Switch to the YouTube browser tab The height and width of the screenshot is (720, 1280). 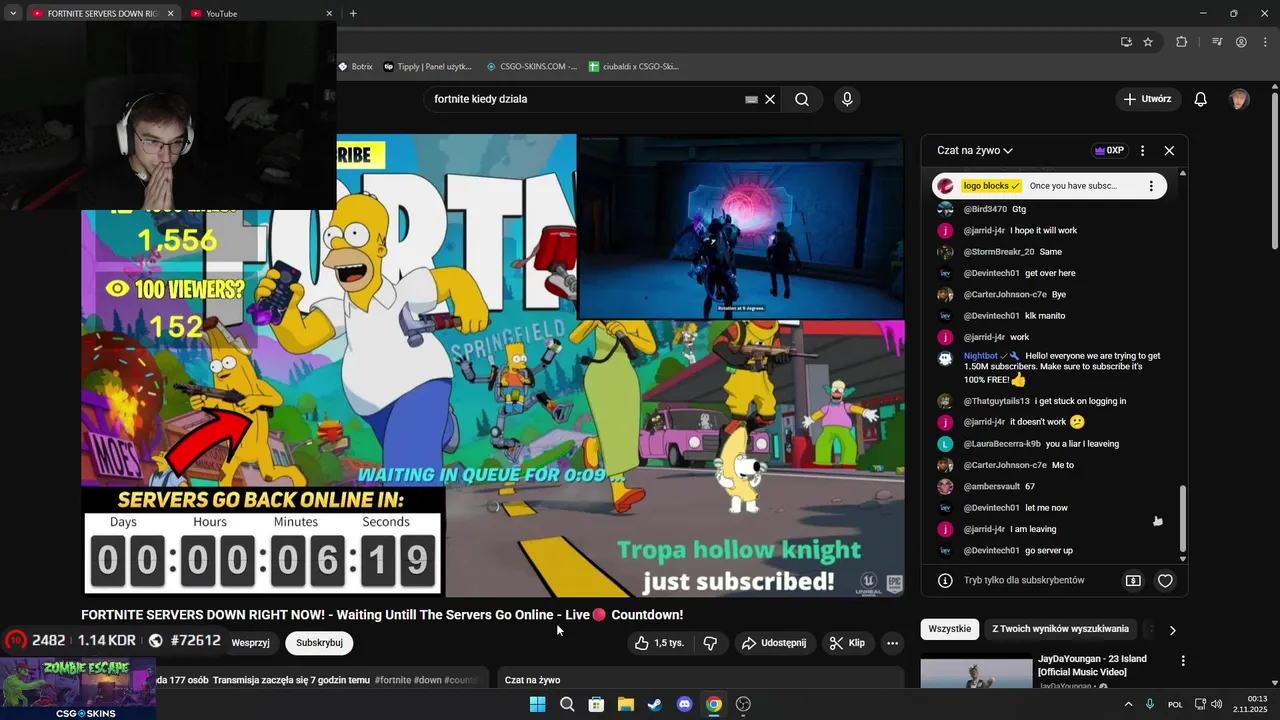(255, 13)
